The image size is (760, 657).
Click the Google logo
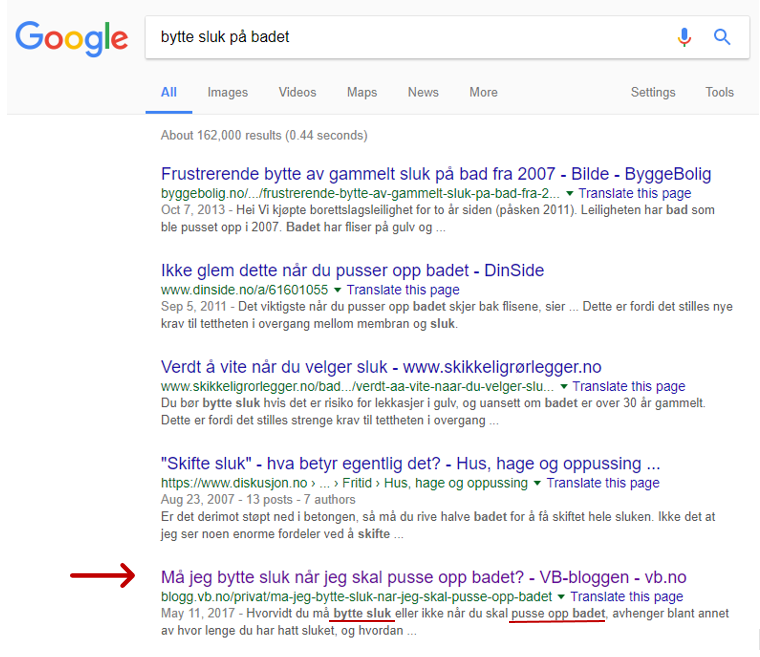72,38
